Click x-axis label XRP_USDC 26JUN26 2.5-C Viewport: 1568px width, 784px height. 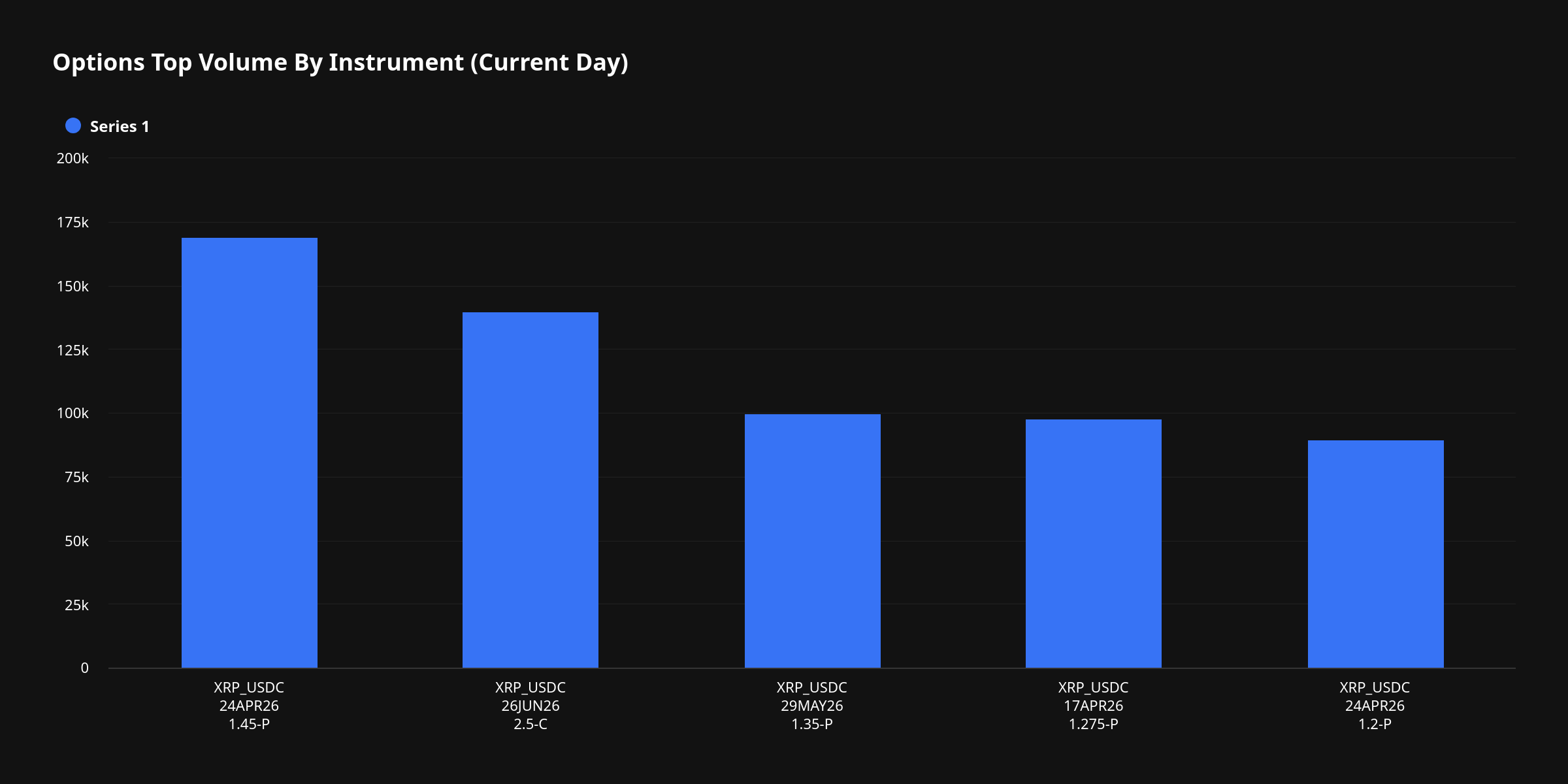(530, 706)
